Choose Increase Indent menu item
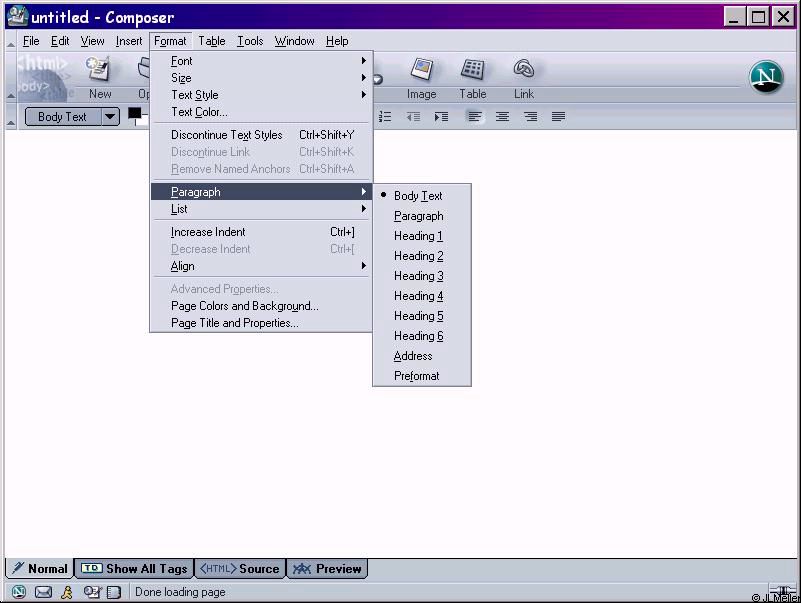Image resolution: width=801 pixels, height=603 pixels. click(x=262, y=231)
